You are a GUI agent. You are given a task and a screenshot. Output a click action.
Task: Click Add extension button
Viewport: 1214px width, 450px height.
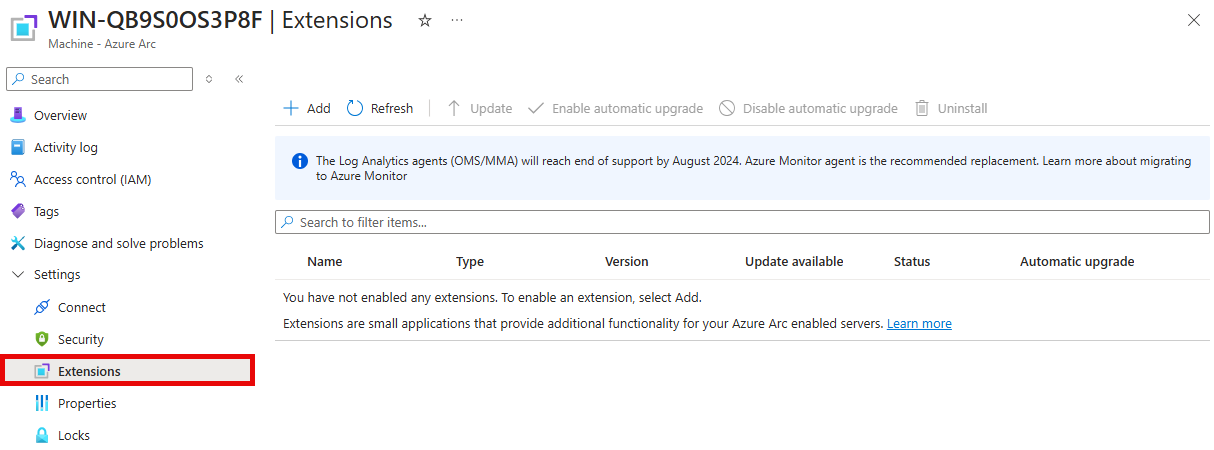(307, 108)
